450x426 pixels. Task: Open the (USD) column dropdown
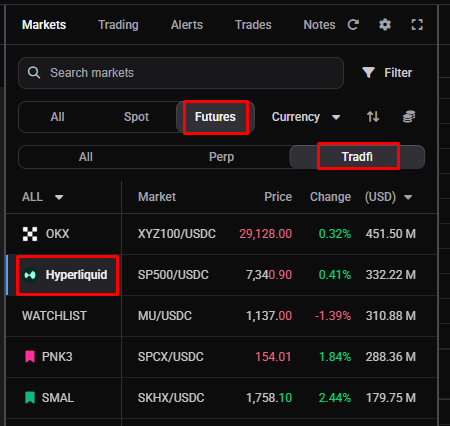389,197
